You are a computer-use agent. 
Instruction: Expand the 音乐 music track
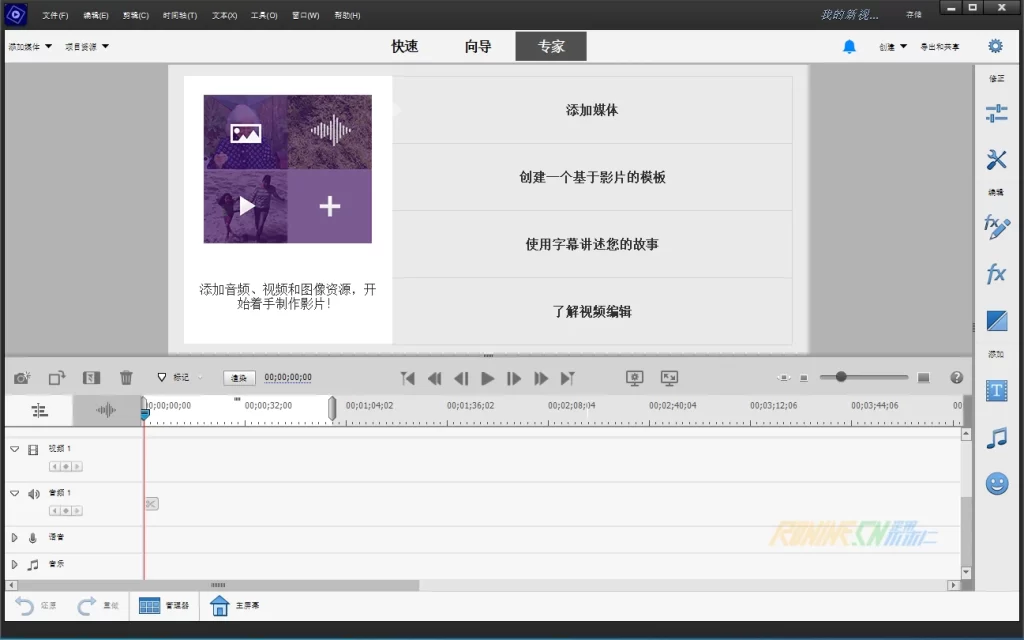[15, 565]
